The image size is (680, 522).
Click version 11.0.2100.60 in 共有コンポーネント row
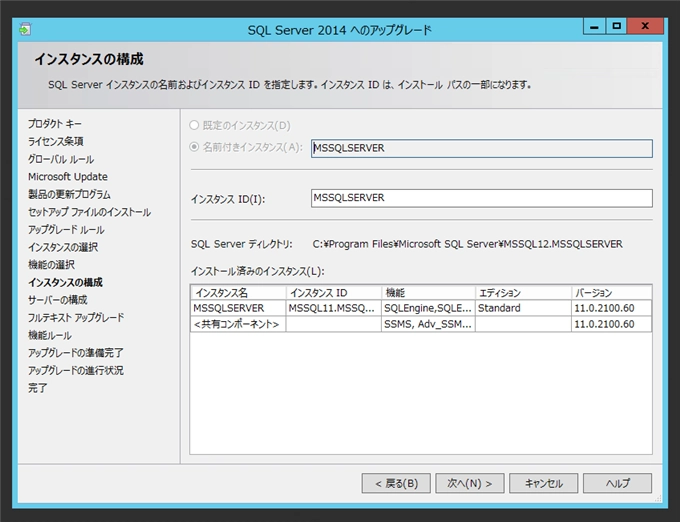pos(611,324)
